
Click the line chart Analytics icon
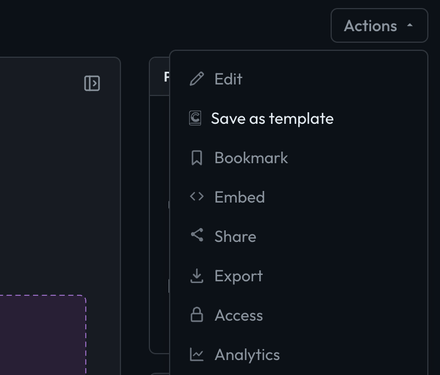click(197, 354)
